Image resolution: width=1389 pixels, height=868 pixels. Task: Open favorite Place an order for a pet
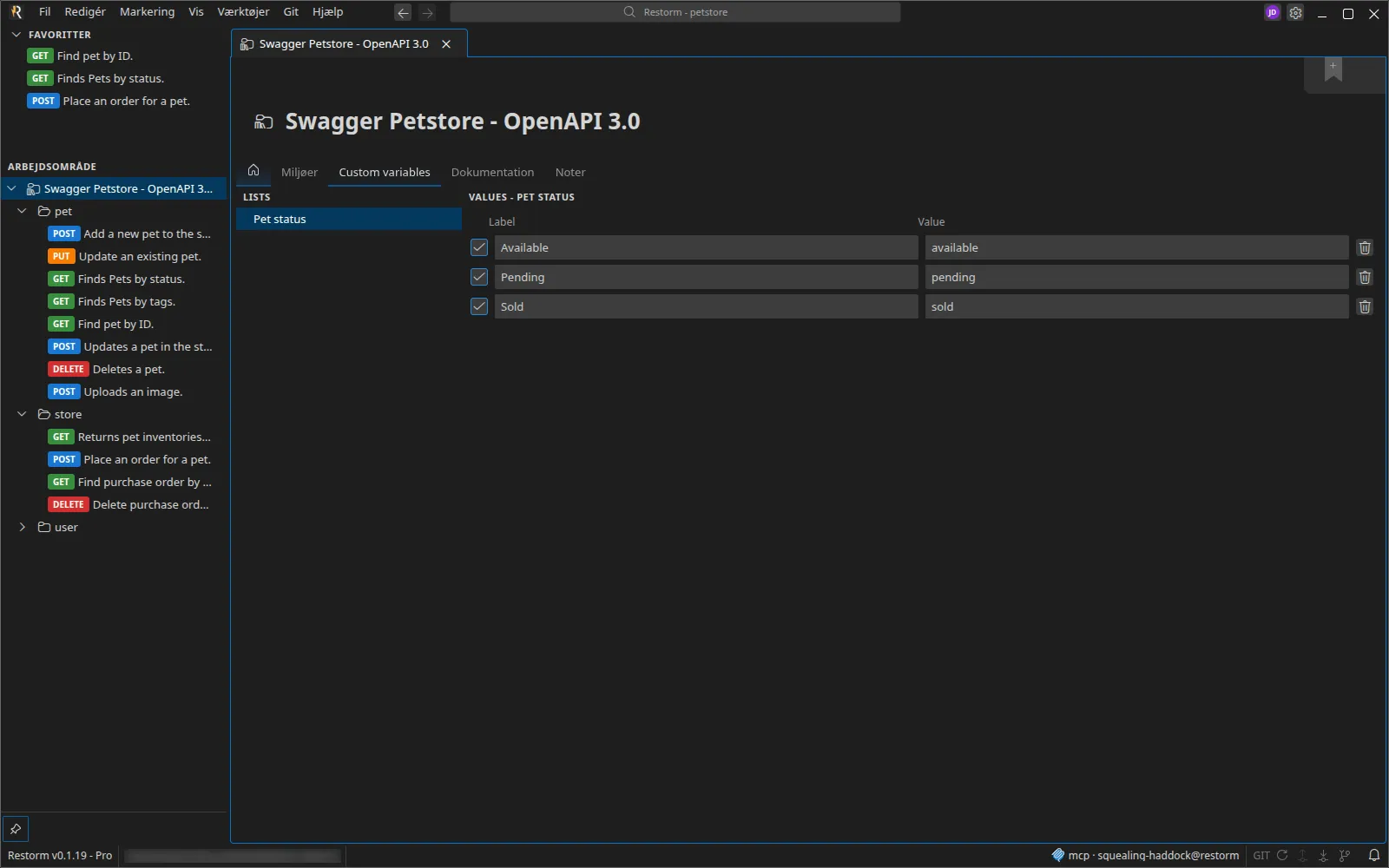click(x=114, y=101)
